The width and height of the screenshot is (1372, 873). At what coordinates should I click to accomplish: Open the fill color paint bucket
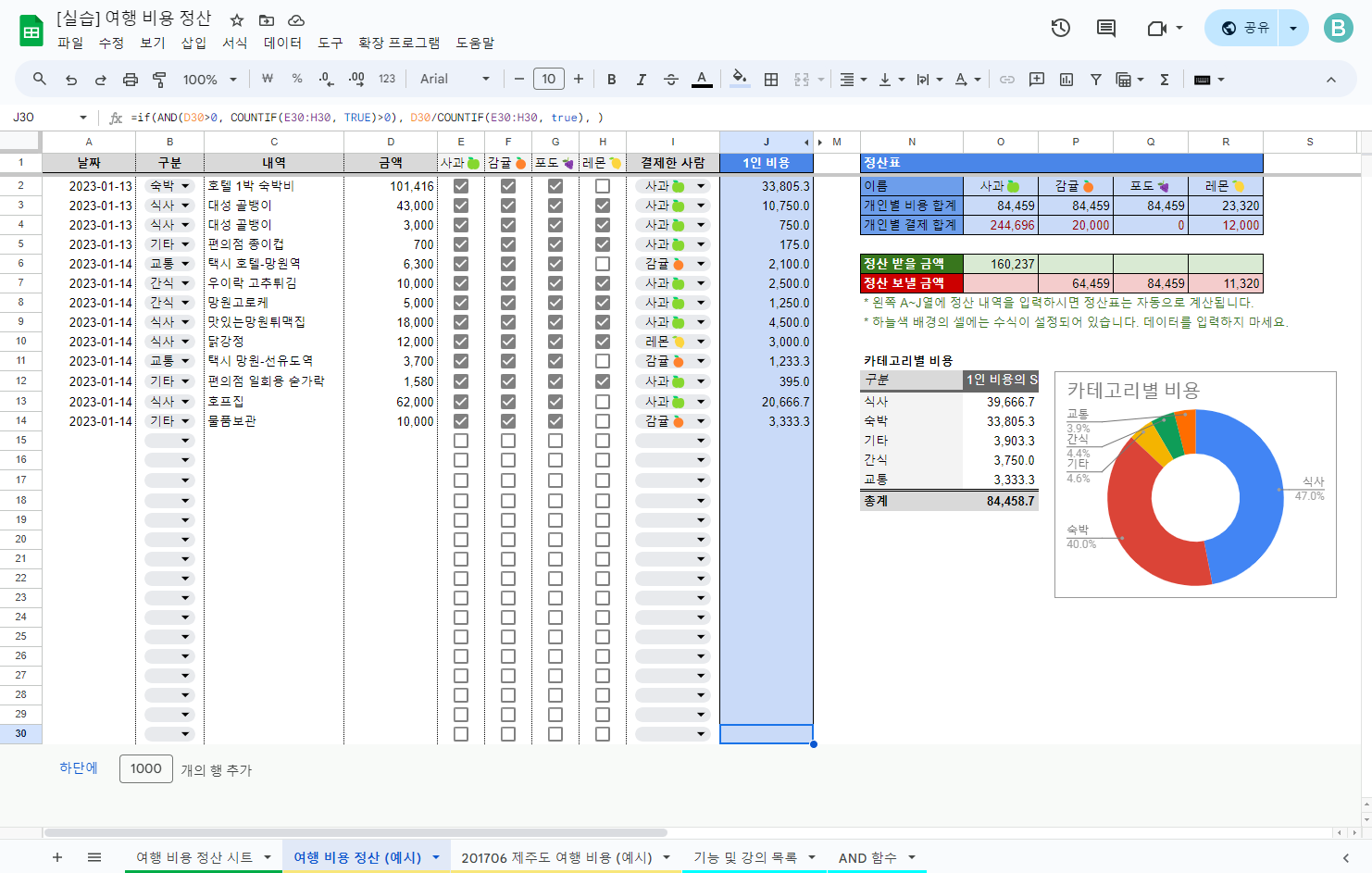tap(739, 79)
